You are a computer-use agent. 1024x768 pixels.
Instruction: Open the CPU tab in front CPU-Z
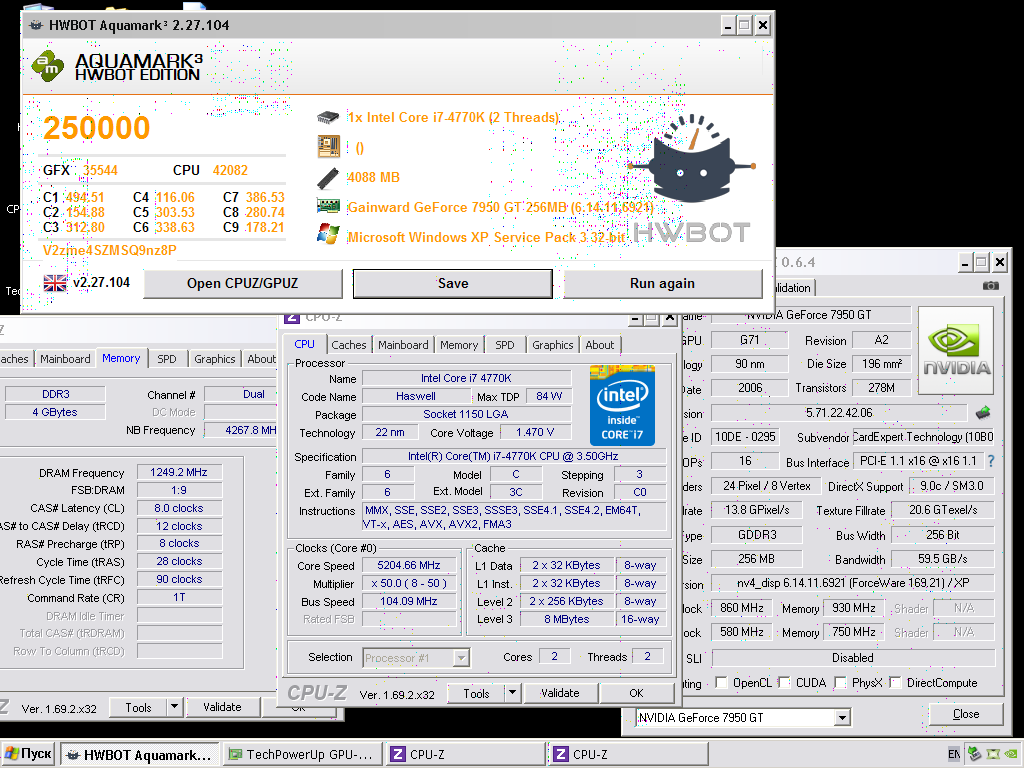(304, 344)
